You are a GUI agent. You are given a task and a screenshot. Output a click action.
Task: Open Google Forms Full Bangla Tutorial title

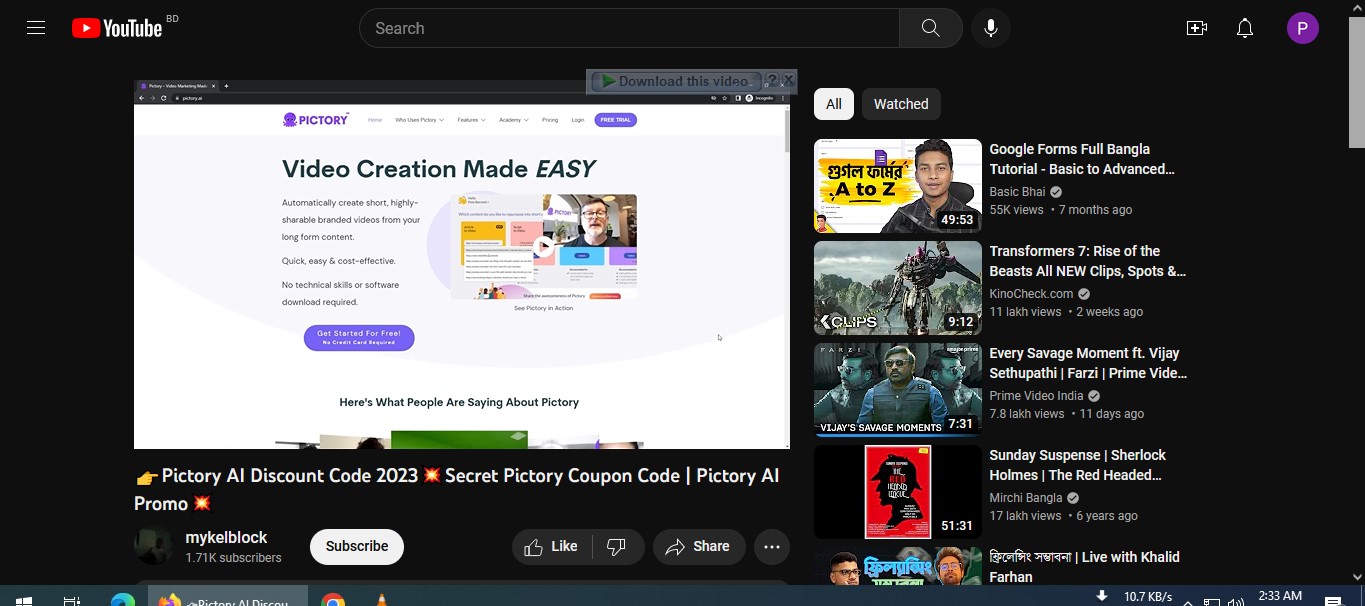[x=1082, y=159]
